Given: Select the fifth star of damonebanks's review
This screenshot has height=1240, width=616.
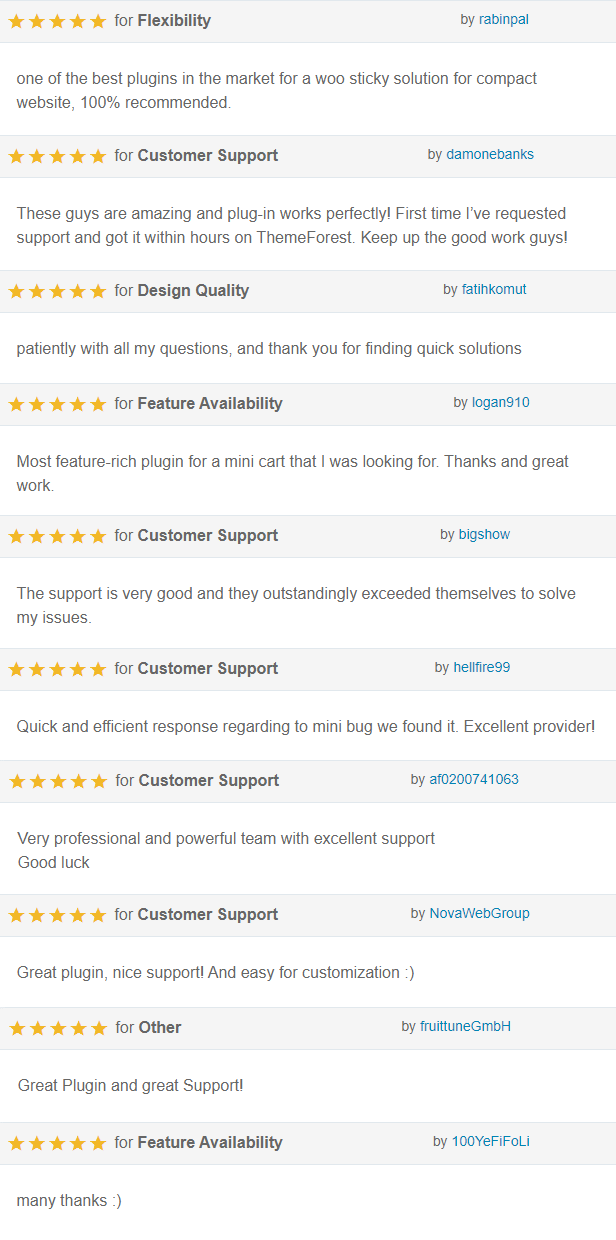Looking at the screenshot, I should pos(99,155).
